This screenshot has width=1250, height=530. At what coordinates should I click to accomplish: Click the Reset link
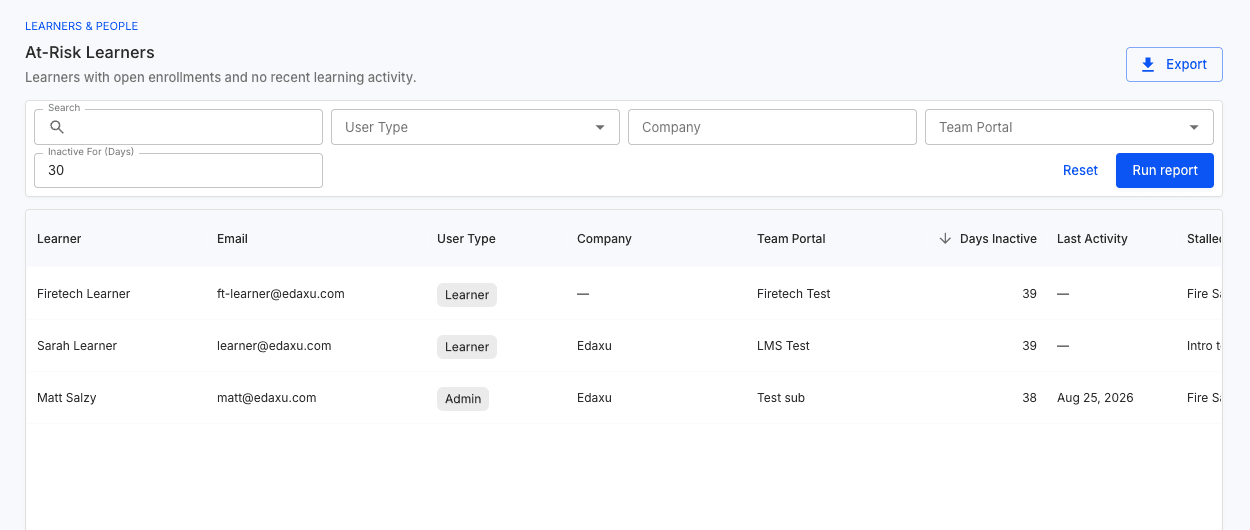pyautogui.click(x=1080, y=170)
